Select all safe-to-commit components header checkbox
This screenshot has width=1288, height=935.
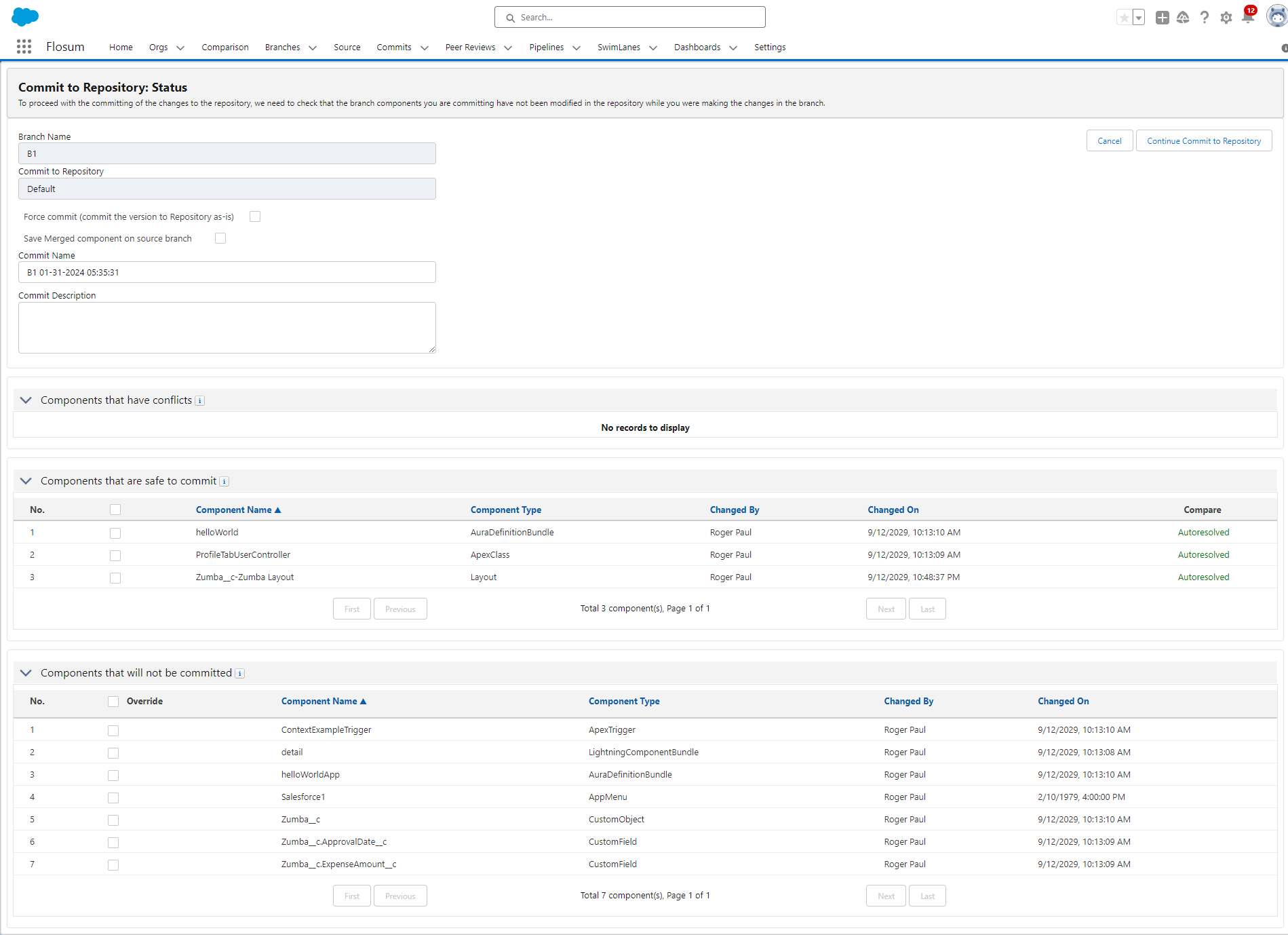click(115, 510)
